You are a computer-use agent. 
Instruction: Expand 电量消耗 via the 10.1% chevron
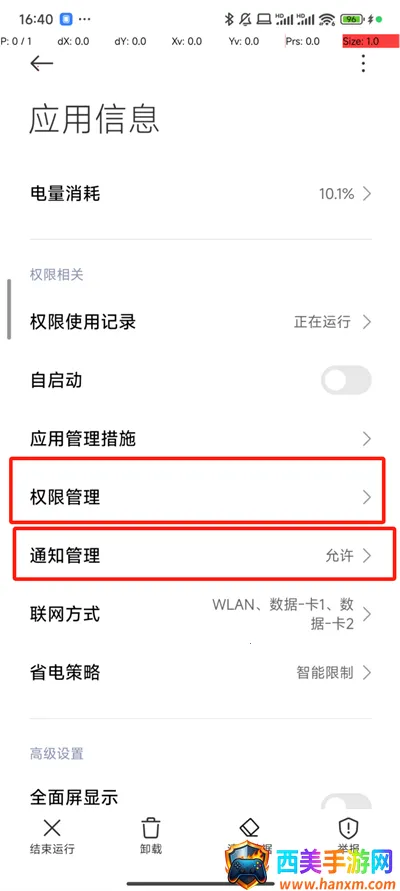point(367,194)
